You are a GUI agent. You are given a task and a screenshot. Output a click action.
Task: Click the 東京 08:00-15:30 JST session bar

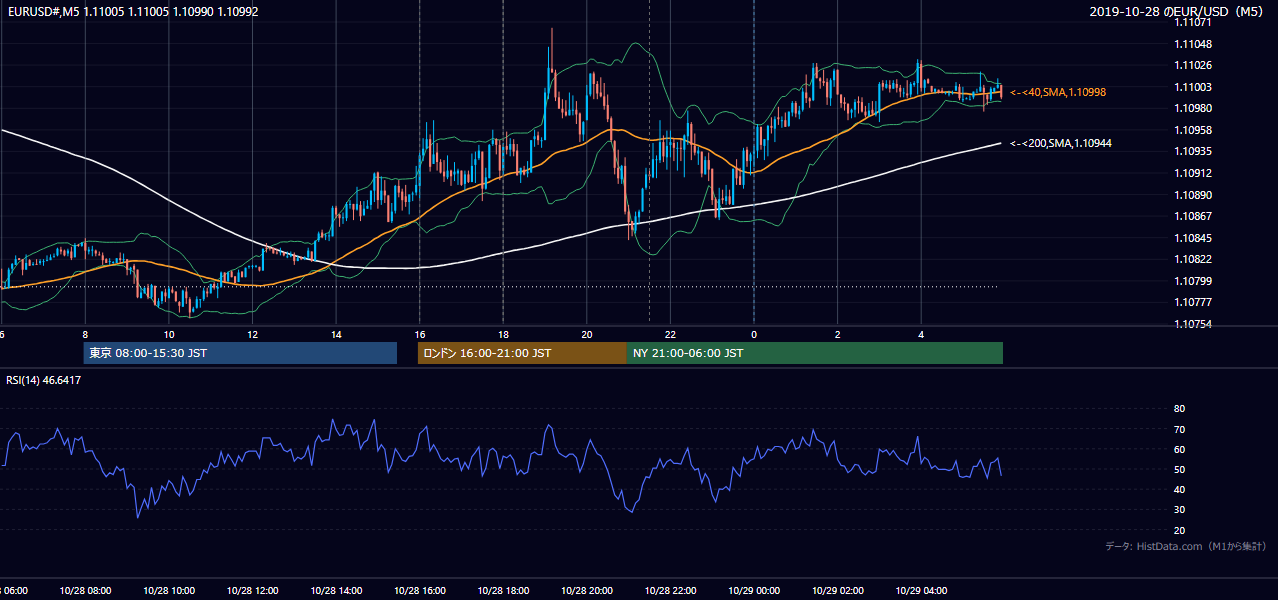pyautogui.click(x=240, y=353)
